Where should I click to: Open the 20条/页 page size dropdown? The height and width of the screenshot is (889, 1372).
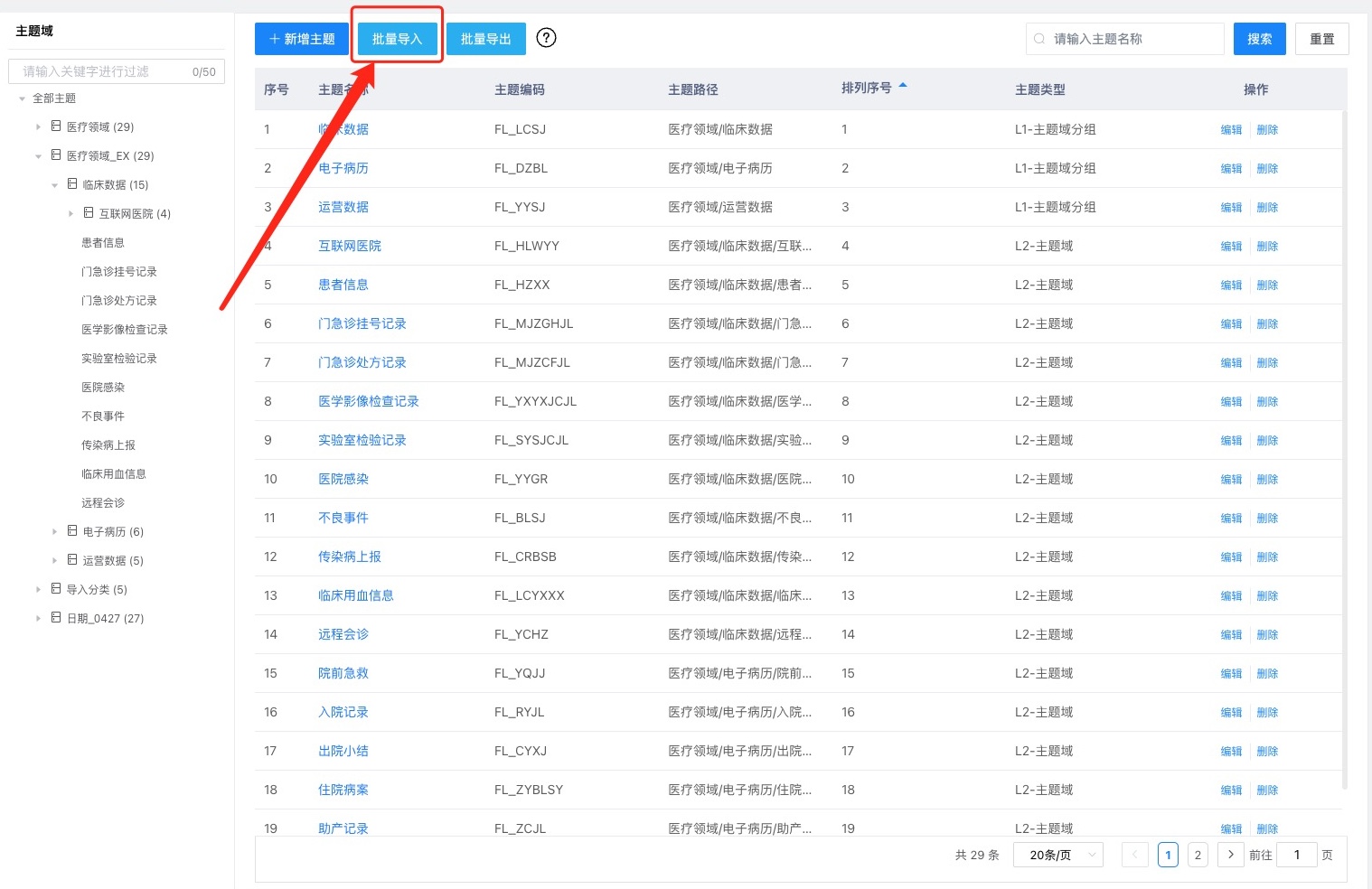tap(1057, 855)
